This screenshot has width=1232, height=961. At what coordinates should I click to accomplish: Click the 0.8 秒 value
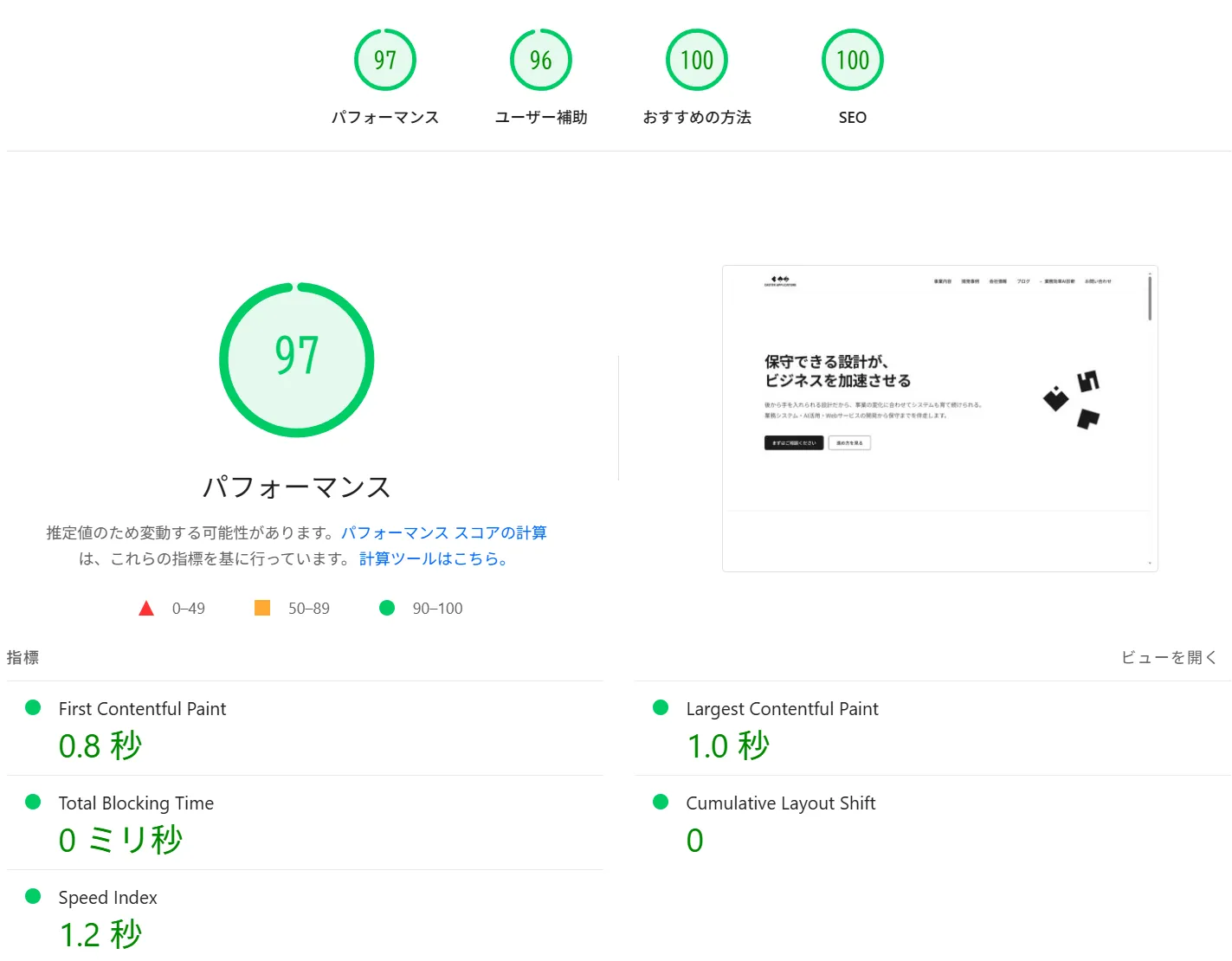pos(100,745)
